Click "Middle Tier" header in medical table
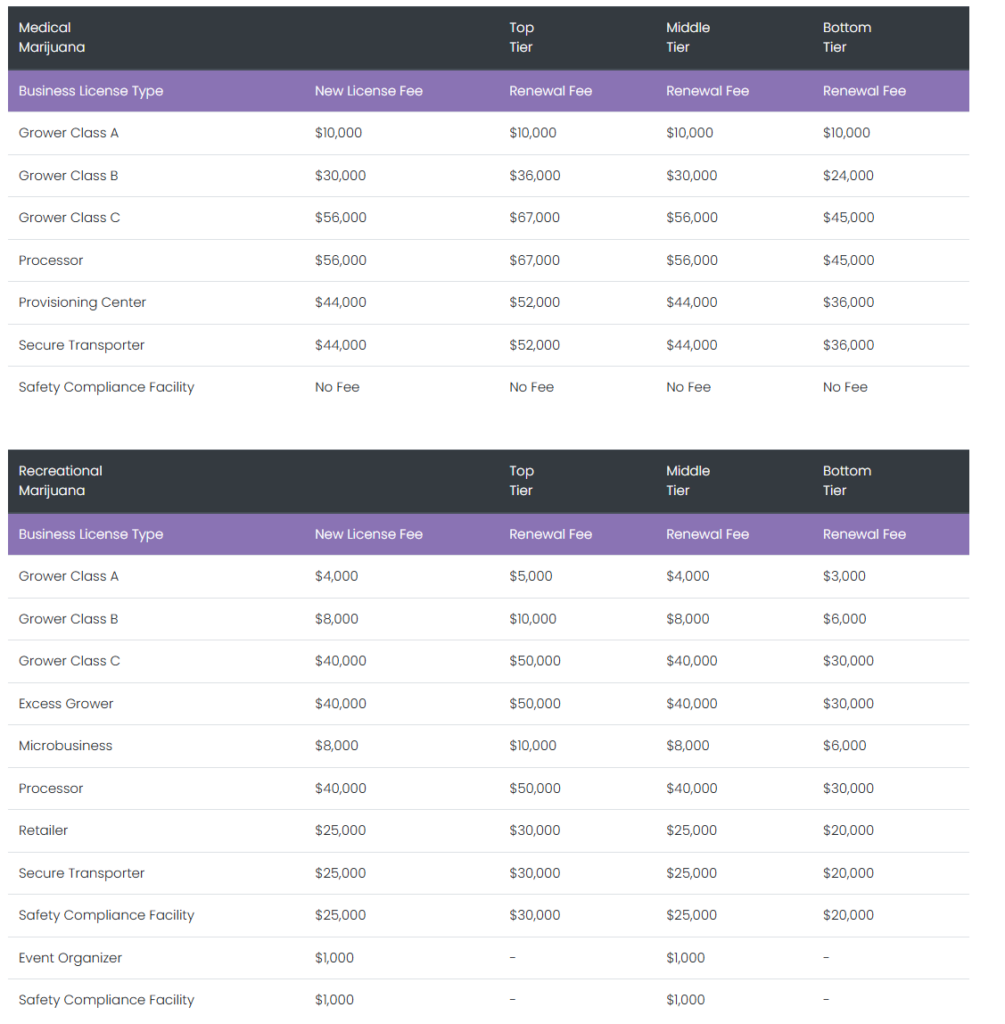This screenshot has height=1024, width=1005. point(688,37)
